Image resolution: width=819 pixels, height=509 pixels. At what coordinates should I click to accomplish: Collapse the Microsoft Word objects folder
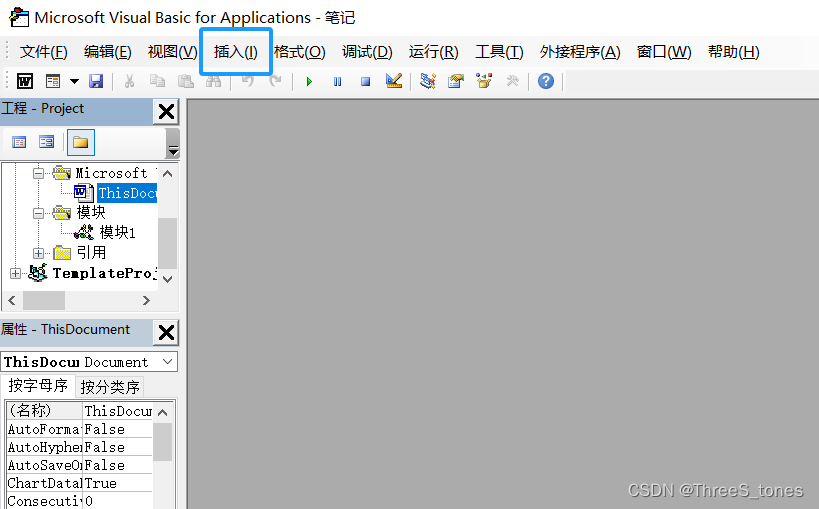[x=38, y=173]
